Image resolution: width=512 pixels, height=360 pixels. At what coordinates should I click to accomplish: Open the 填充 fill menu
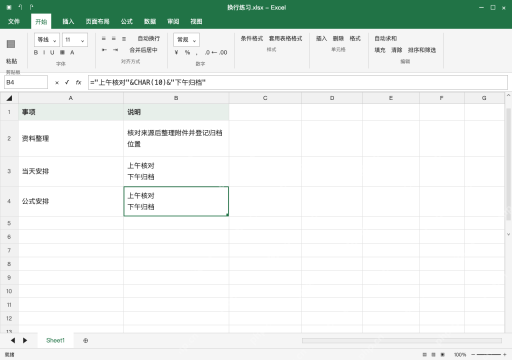coord(380,50)
